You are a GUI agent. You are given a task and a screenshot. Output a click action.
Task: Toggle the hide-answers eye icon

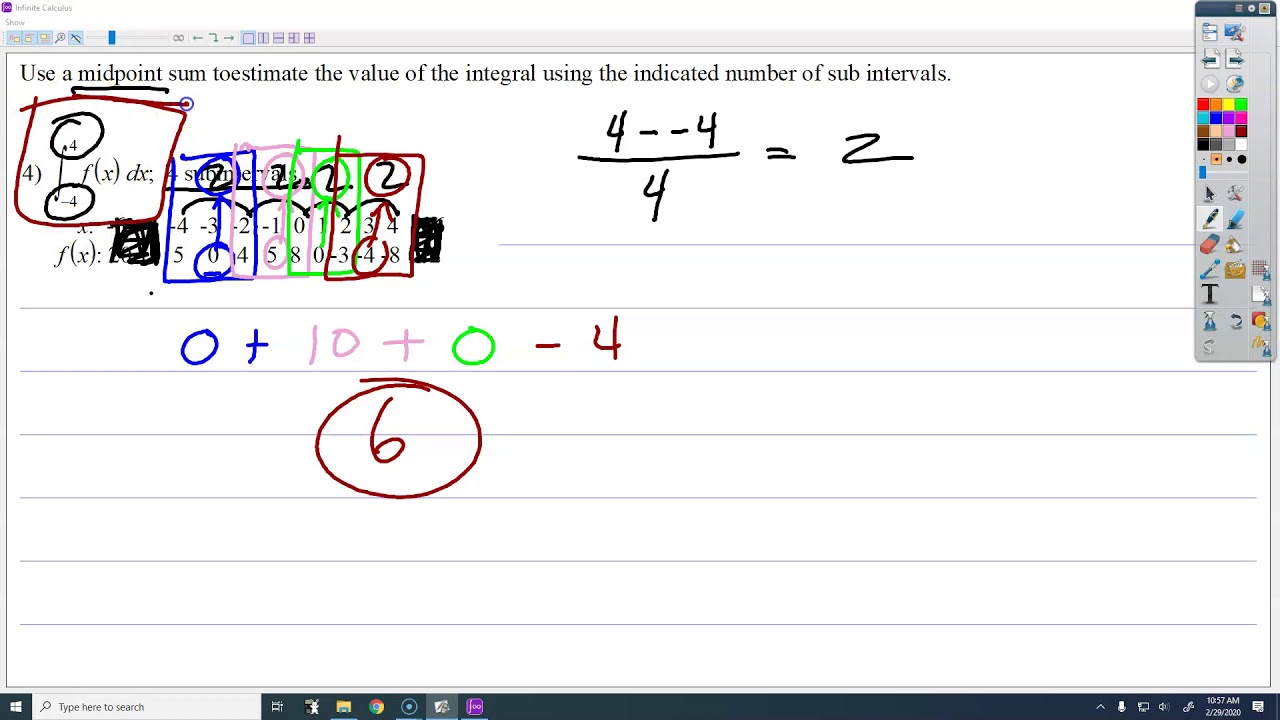click(76, 38)
